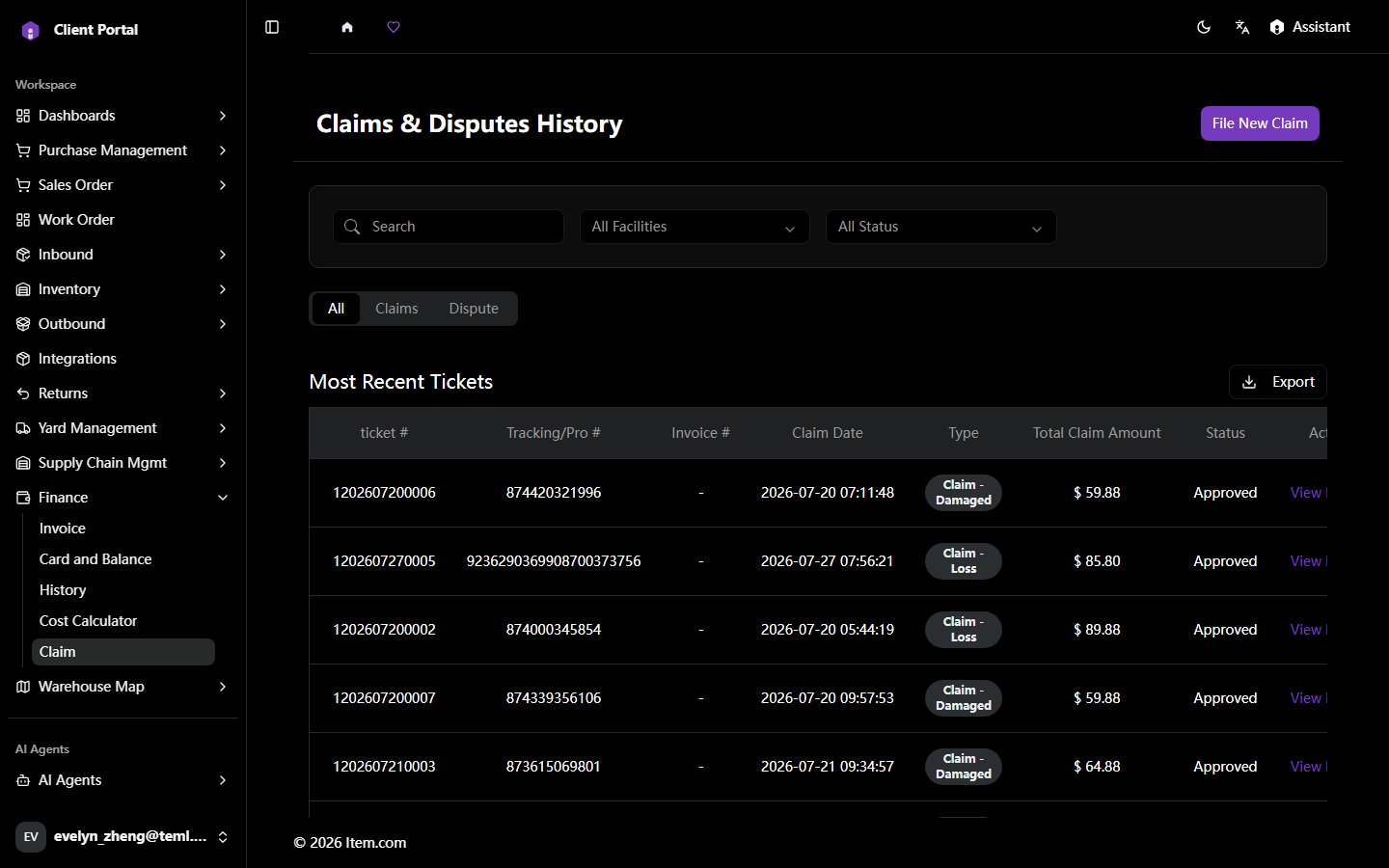Click the Yard Management truck icon

point(23,428)
